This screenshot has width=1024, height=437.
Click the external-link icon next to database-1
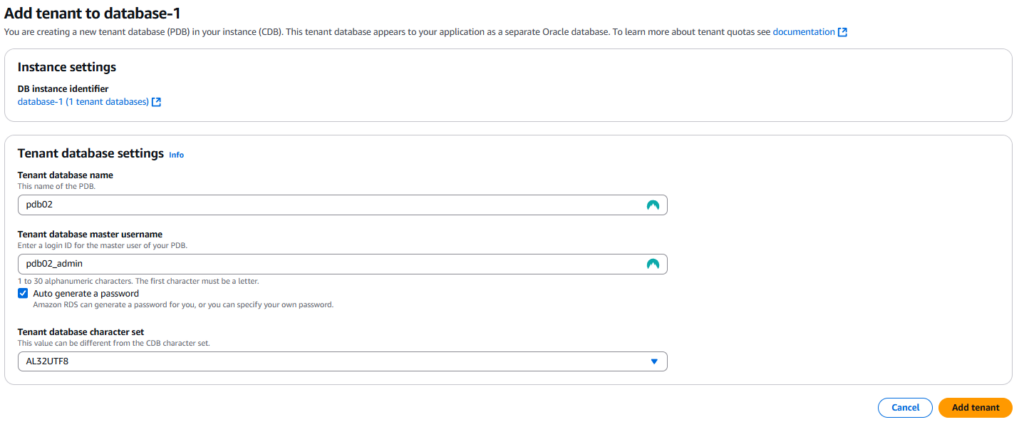click(x=156, y=102)
